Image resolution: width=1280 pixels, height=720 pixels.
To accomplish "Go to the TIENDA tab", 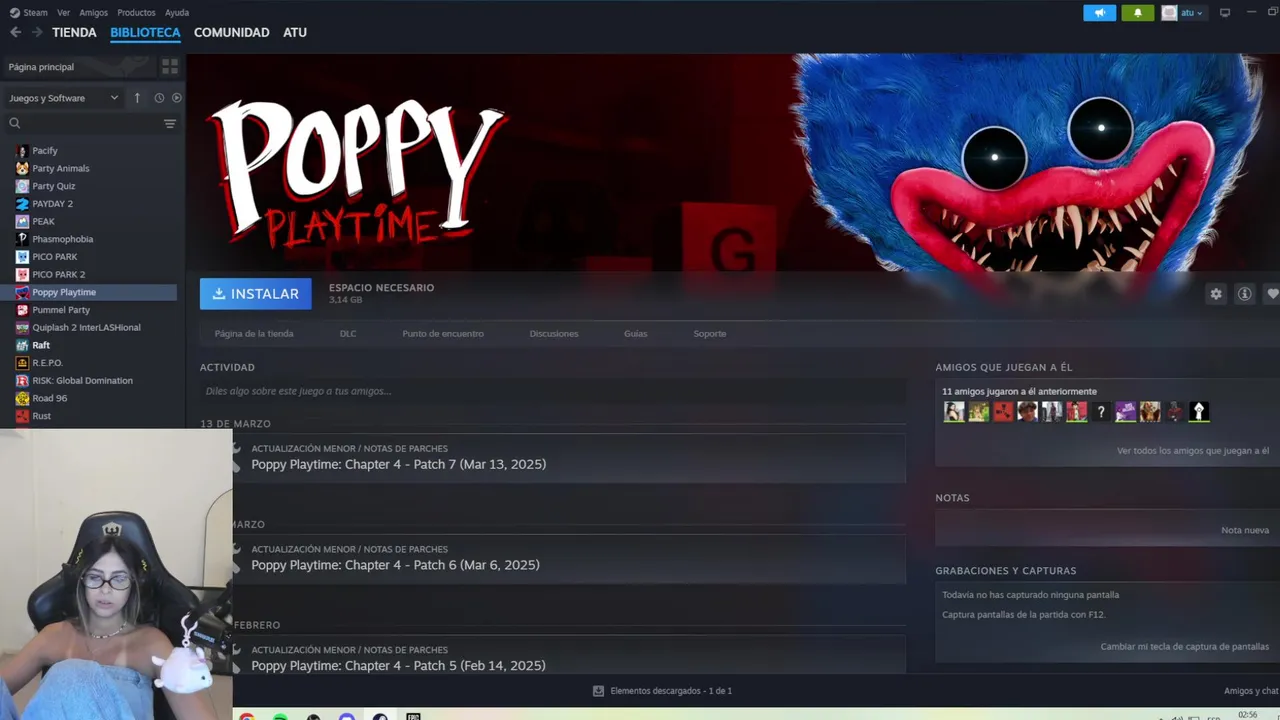I will pos(74,32).
